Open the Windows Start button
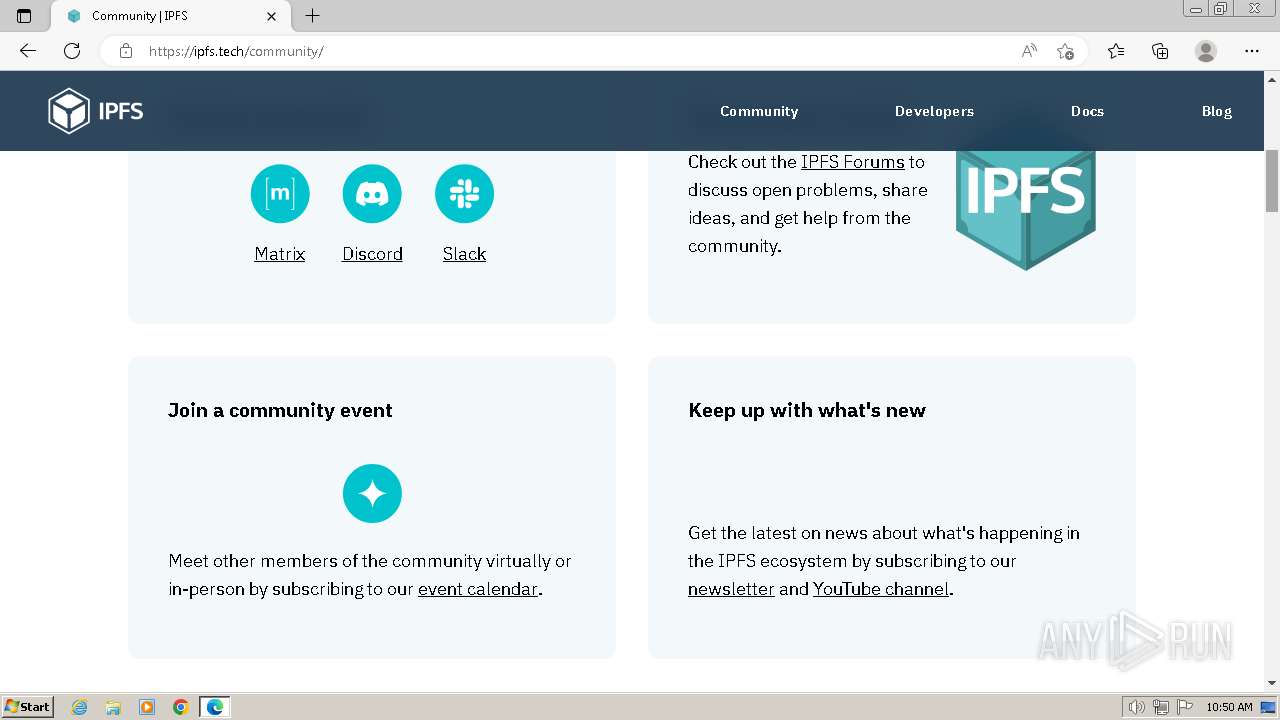The width and height of the screenshot is (1280, 720). pos(27,707)
